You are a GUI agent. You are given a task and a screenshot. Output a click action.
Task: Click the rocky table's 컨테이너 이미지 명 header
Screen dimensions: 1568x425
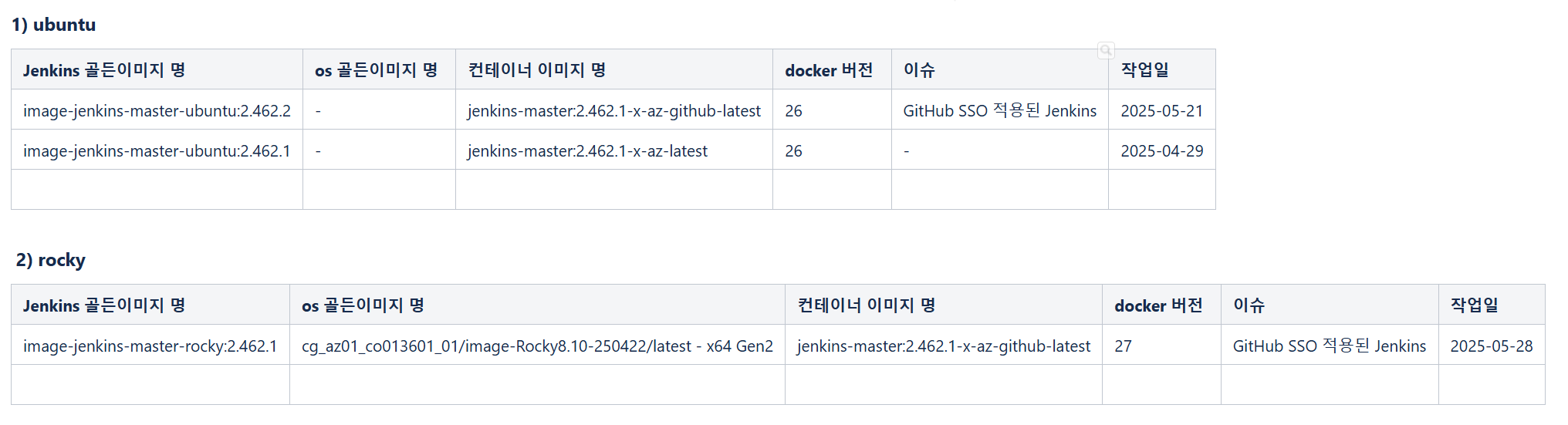[944, 305]
